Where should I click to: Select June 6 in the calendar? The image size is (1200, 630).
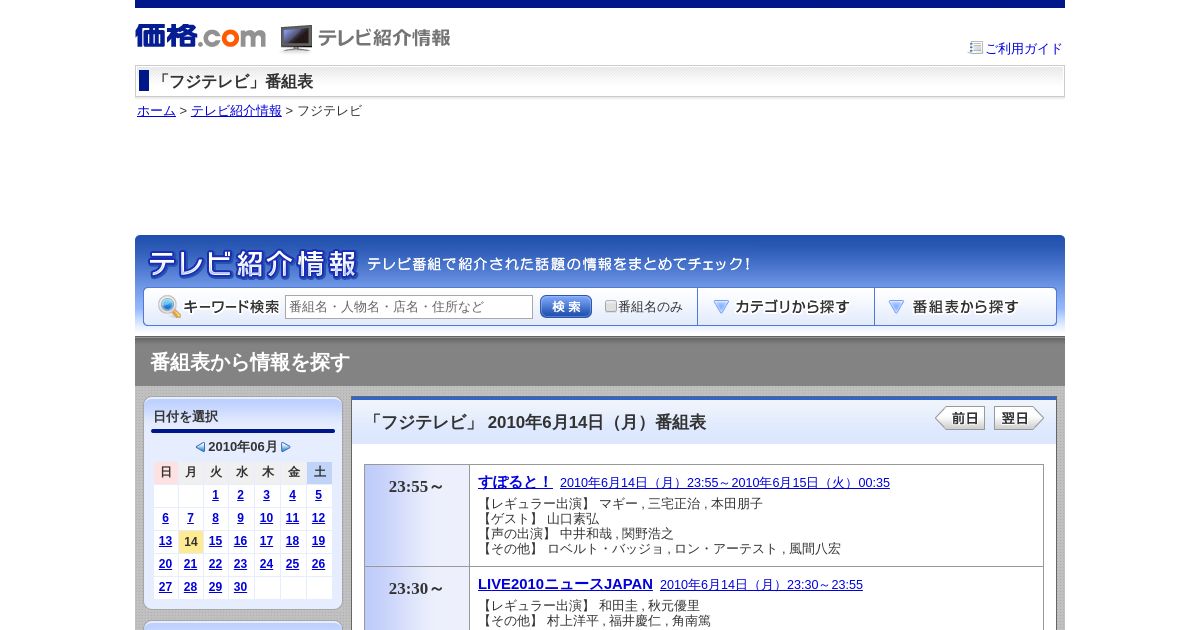[x=165, y=518]
